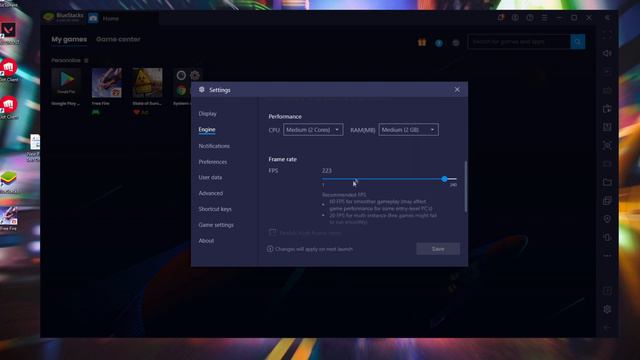Click the rotate device sidebar icon
Image resolution: width=640 pixels, height=360 pixels.
(x=607, y=237)
